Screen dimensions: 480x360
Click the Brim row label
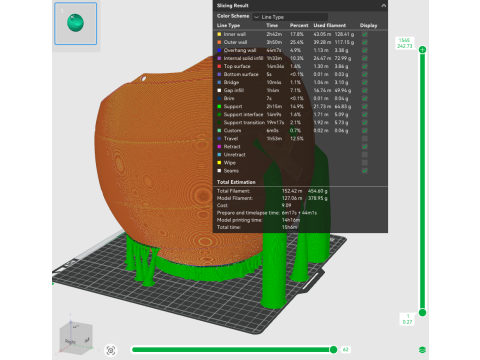229,98
